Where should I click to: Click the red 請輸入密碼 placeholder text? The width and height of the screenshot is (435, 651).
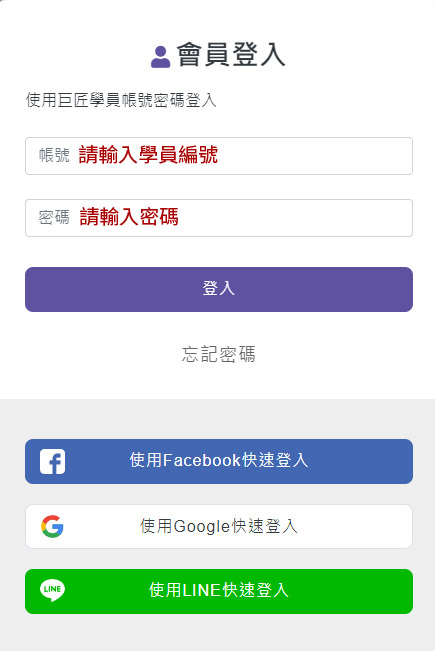(x=129, y=217)
